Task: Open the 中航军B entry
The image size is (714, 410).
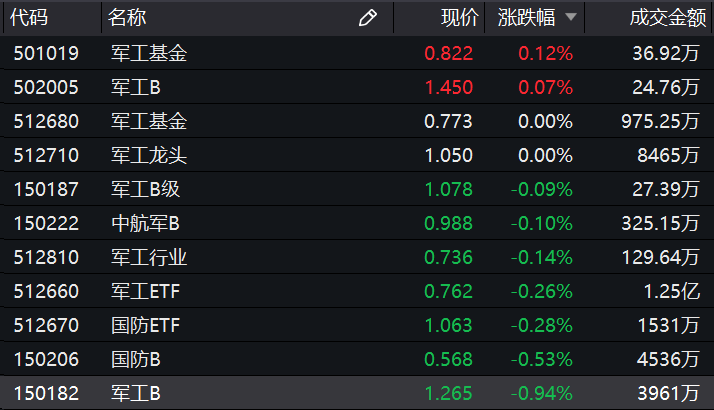Action: click(x=146, y=224)
